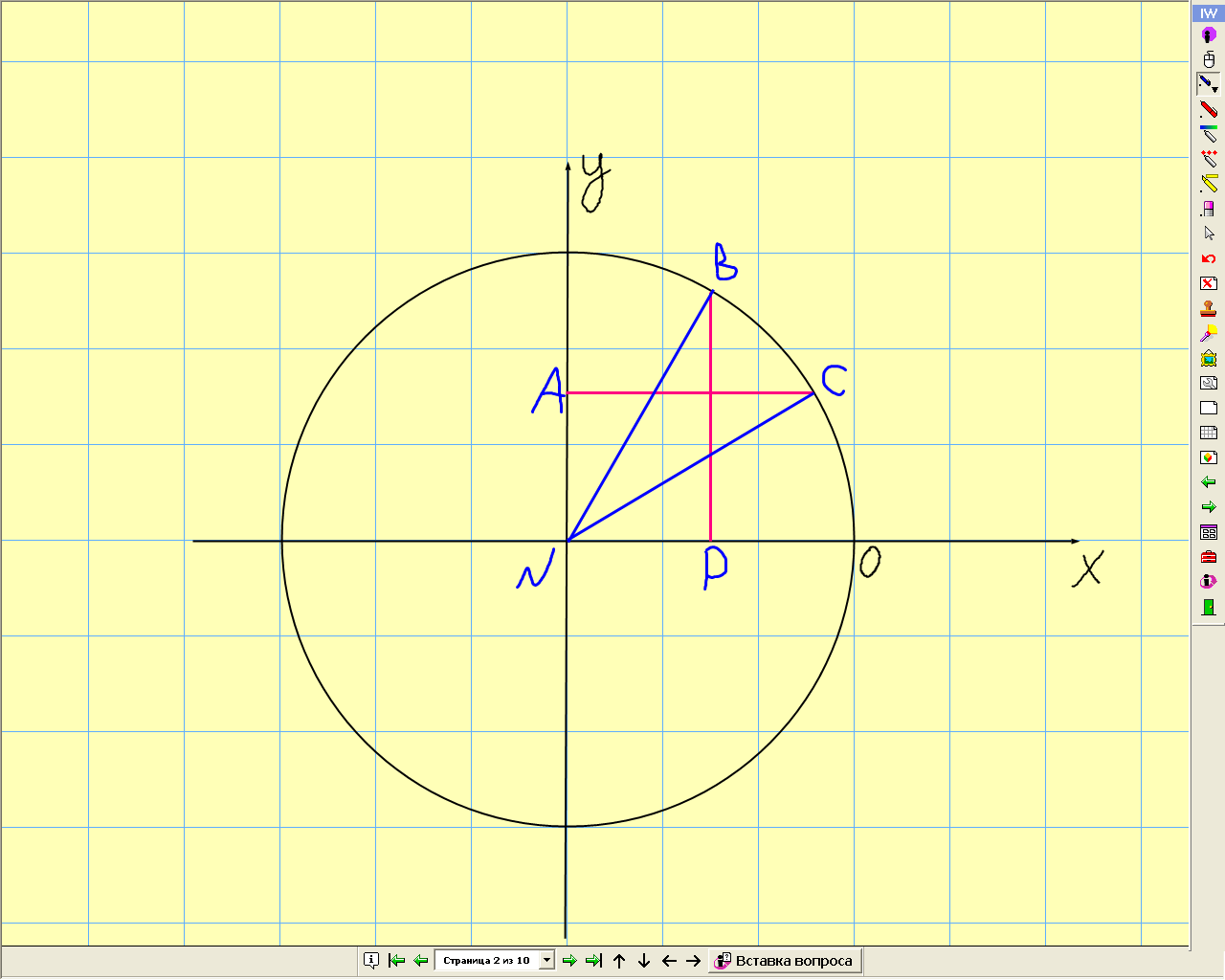Jump to the last page
Viewport: 1225px width, 980px height.
[x=593, y=960]
